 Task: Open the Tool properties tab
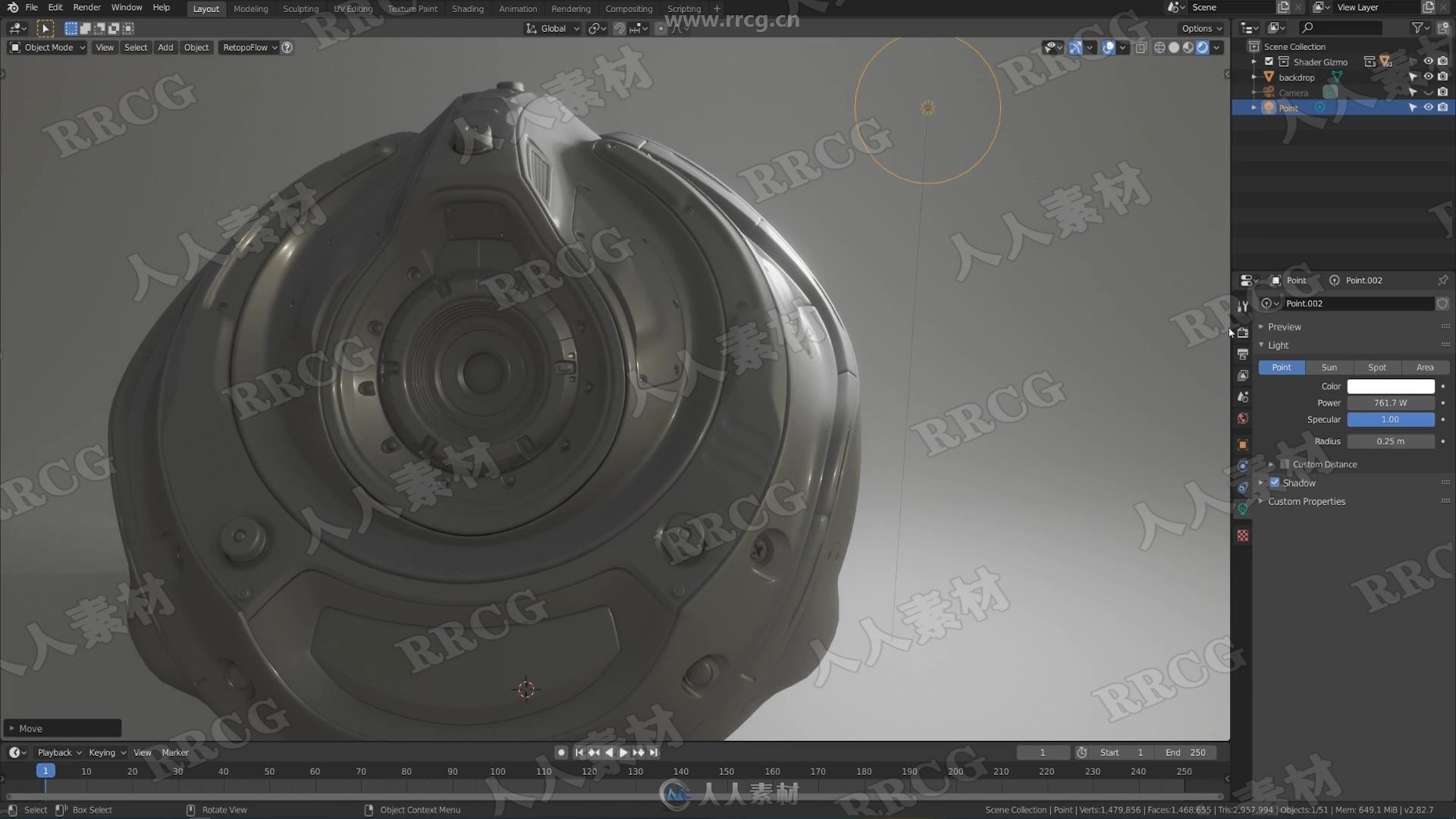(x=1242, y=306)
